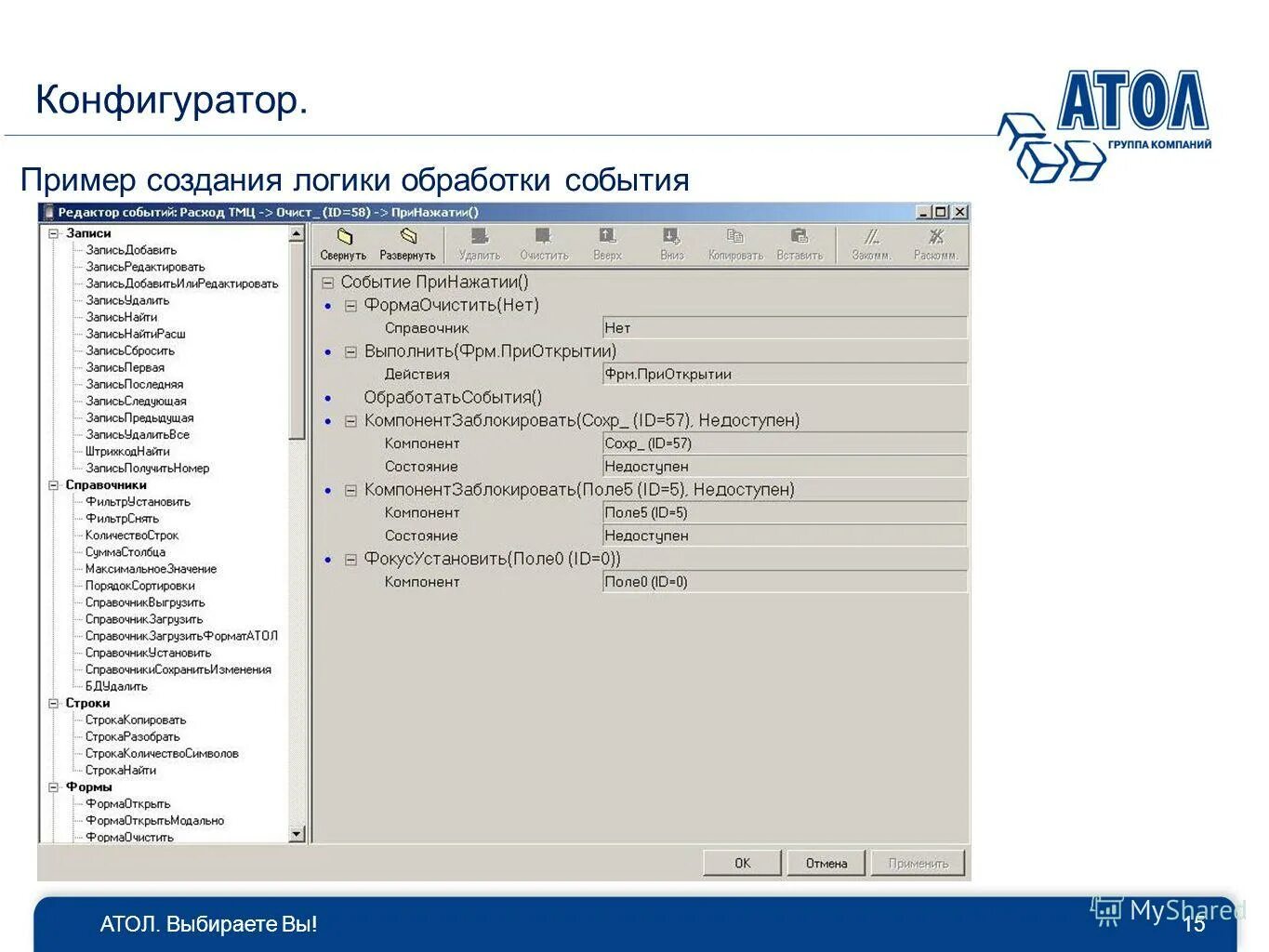1269x952 pixels.
Task: Collapse the Справочники tree group
Action: pos(54,485)
